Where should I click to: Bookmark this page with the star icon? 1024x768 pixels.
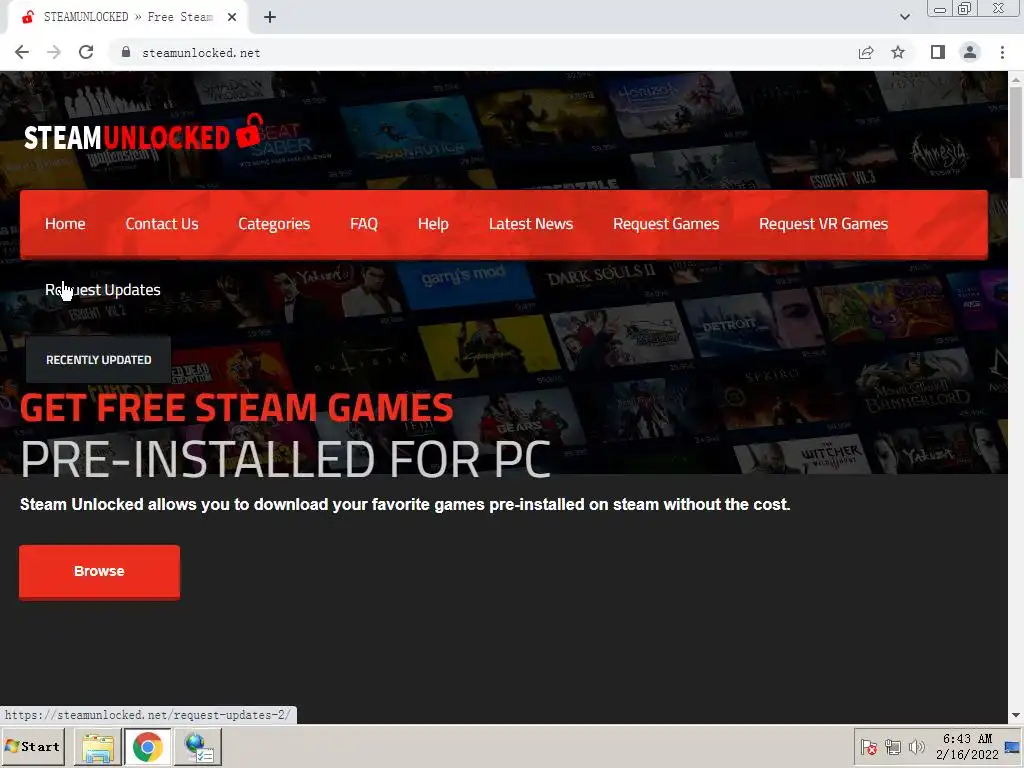898,52
